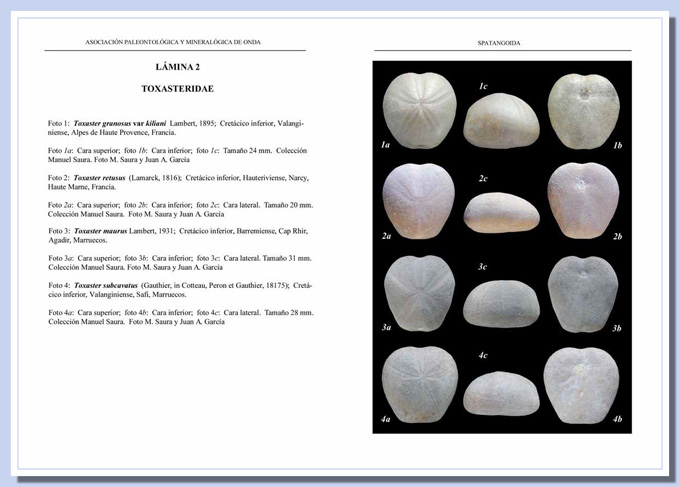Click the fossil photo labeled 1a
This screenshot has height=487, width=680.
coord(420,111)
